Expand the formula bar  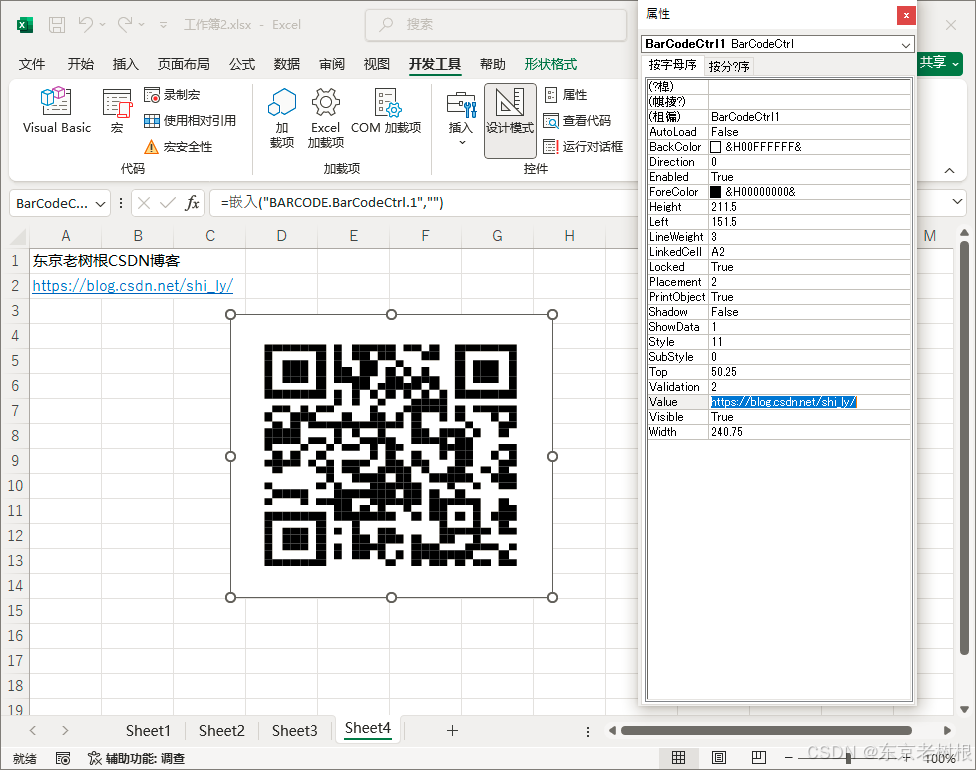click(957, 202)
